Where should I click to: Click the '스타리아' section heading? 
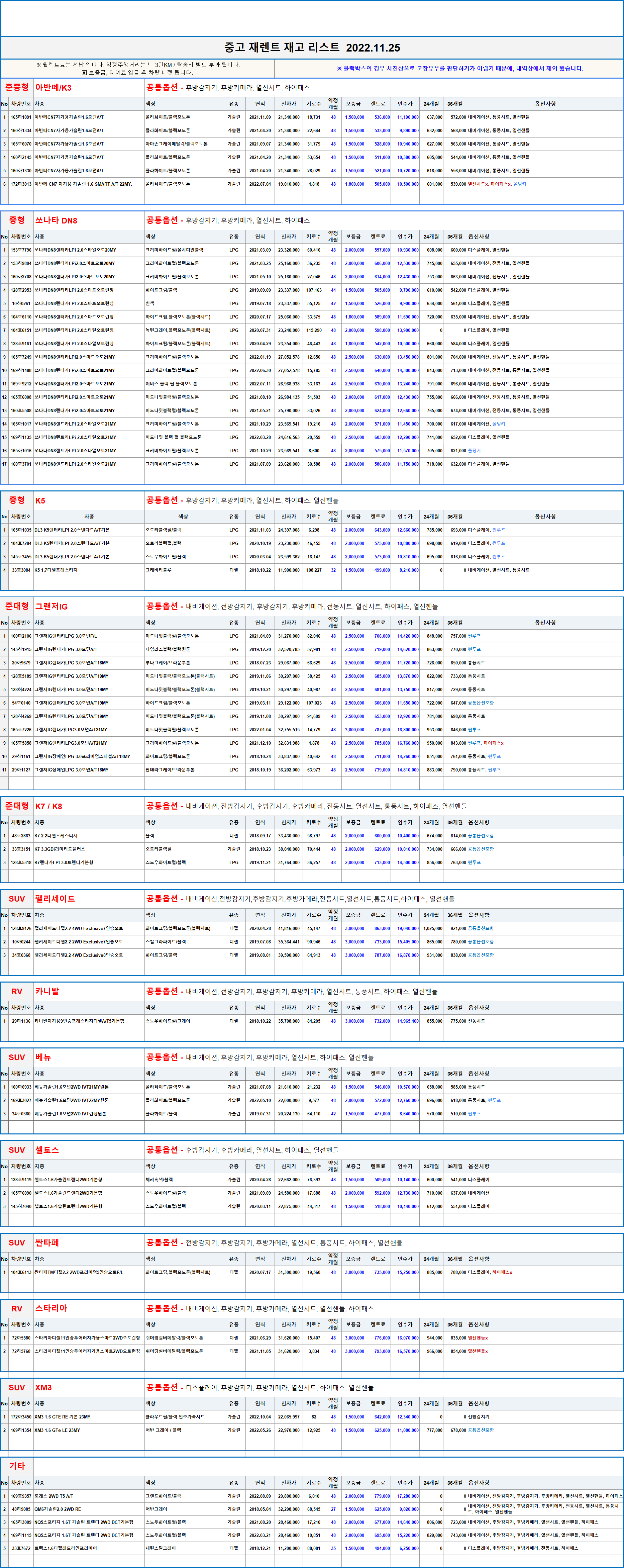(x=51, y=1308)
